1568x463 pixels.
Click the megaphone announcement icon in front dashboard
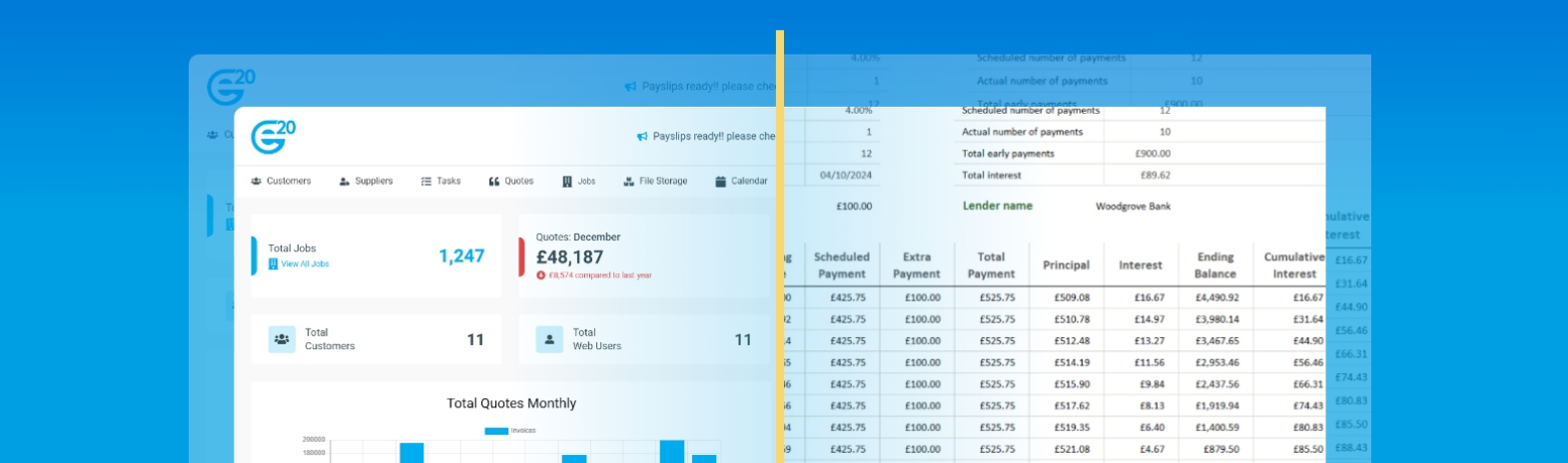642,137
